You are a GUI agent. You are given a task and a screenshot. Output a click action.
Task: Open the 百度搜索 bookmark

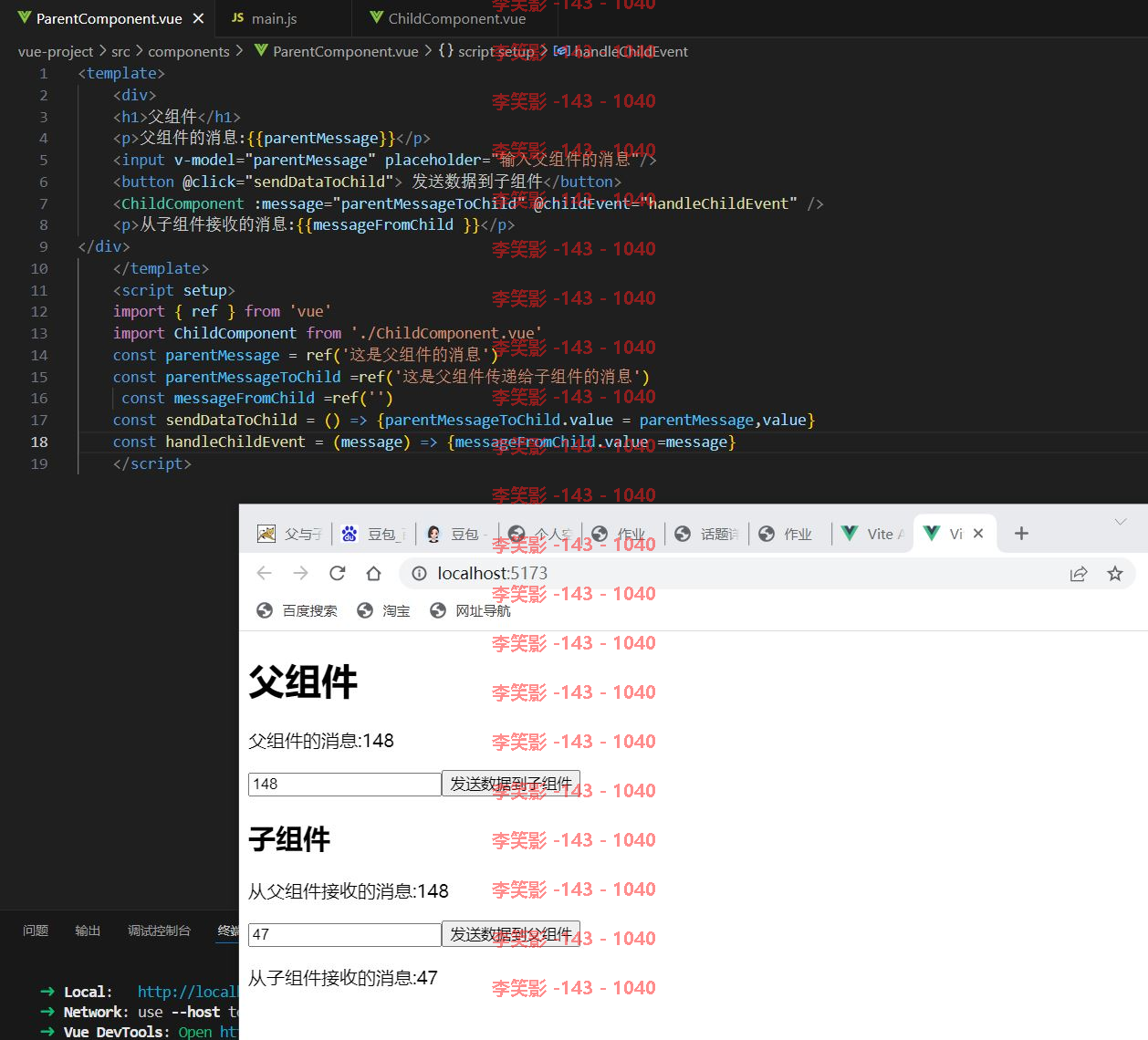[297, 610]
